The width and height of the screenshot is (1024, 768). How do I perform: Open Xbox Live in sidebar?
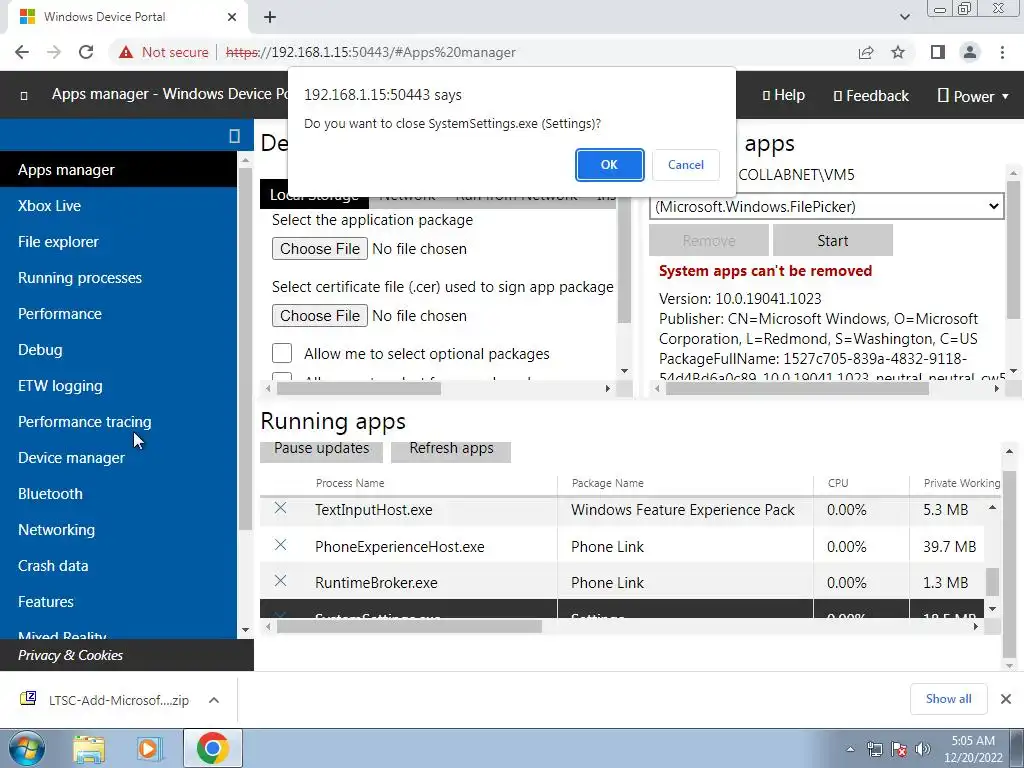[x=118, y=206]
